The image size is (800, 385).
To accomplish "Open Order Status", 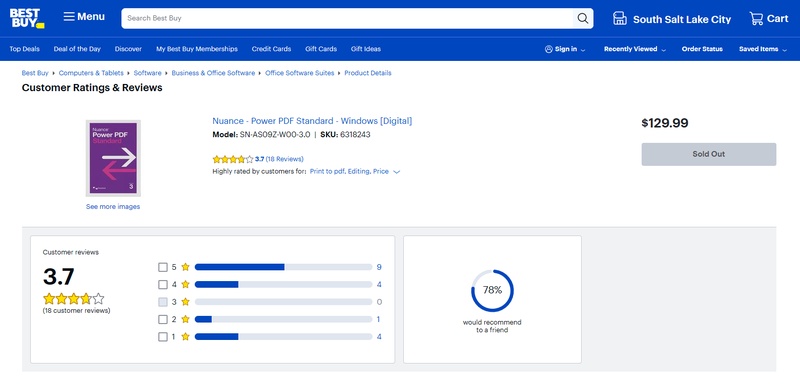I will pyautogui.click(x=702, y=49).
